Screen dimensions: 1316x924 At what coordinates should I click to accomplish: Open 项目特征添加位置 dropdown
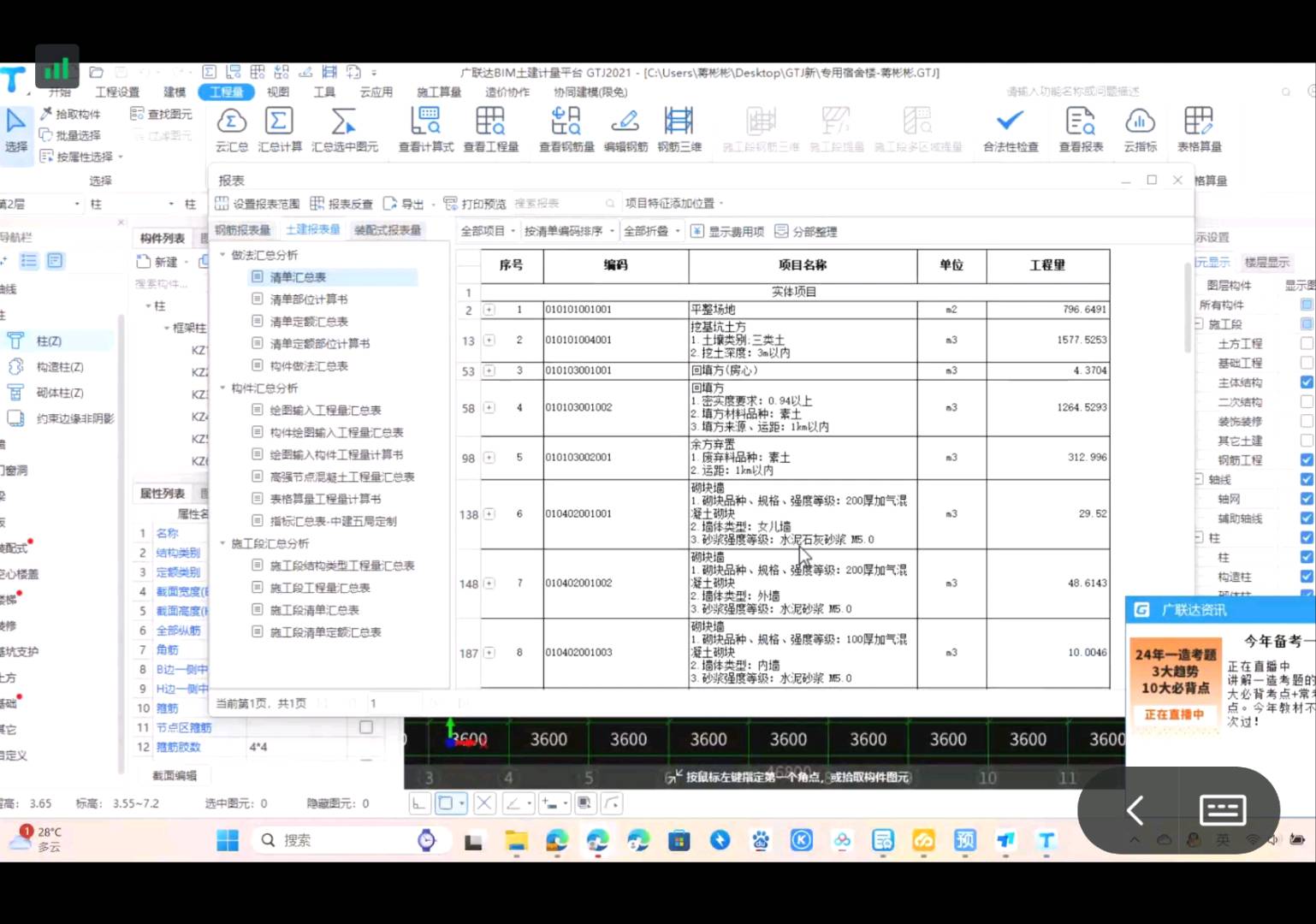click(x=674, y=204)
